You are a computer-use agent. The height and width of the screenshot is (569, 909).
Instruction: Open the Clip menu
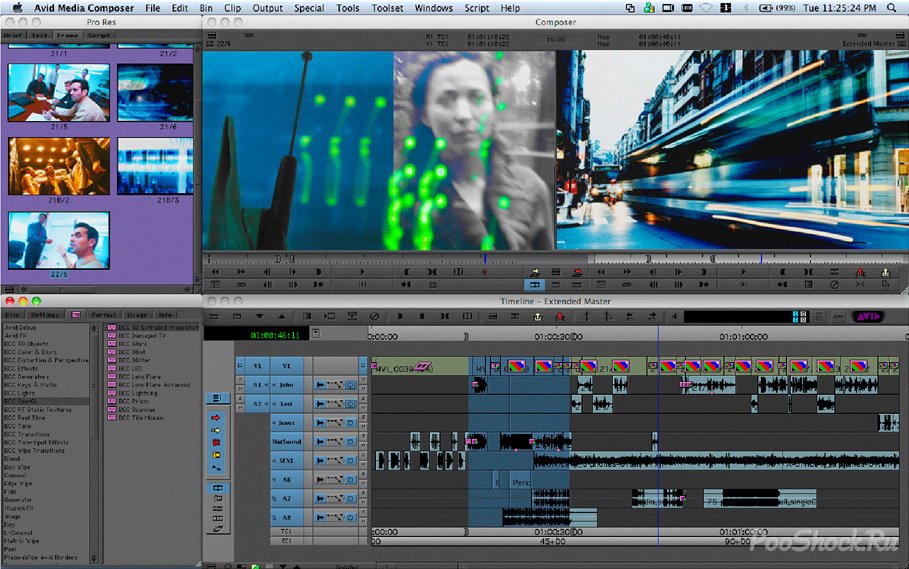tap(232, 8)
